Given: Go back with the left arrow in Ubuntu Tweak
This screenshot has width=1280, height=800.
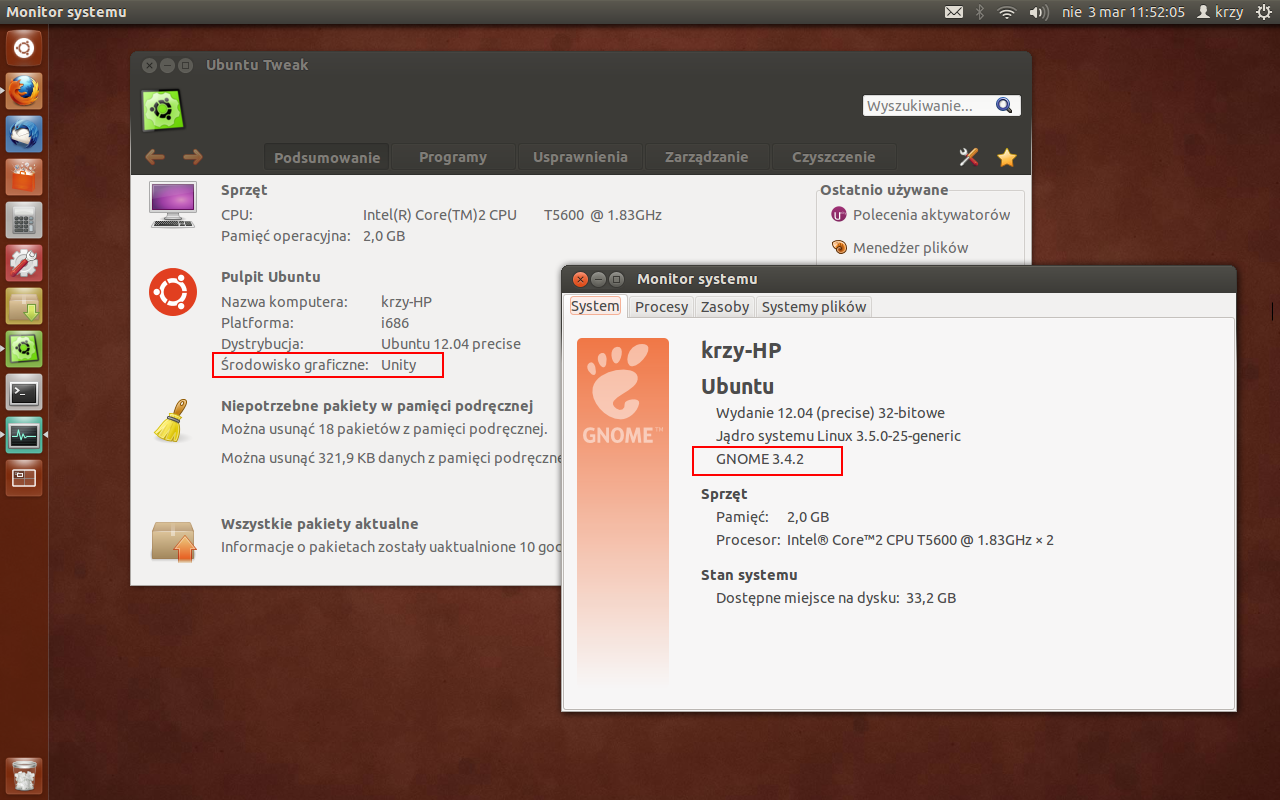Looking at the screenshot, I should point(155,156).
